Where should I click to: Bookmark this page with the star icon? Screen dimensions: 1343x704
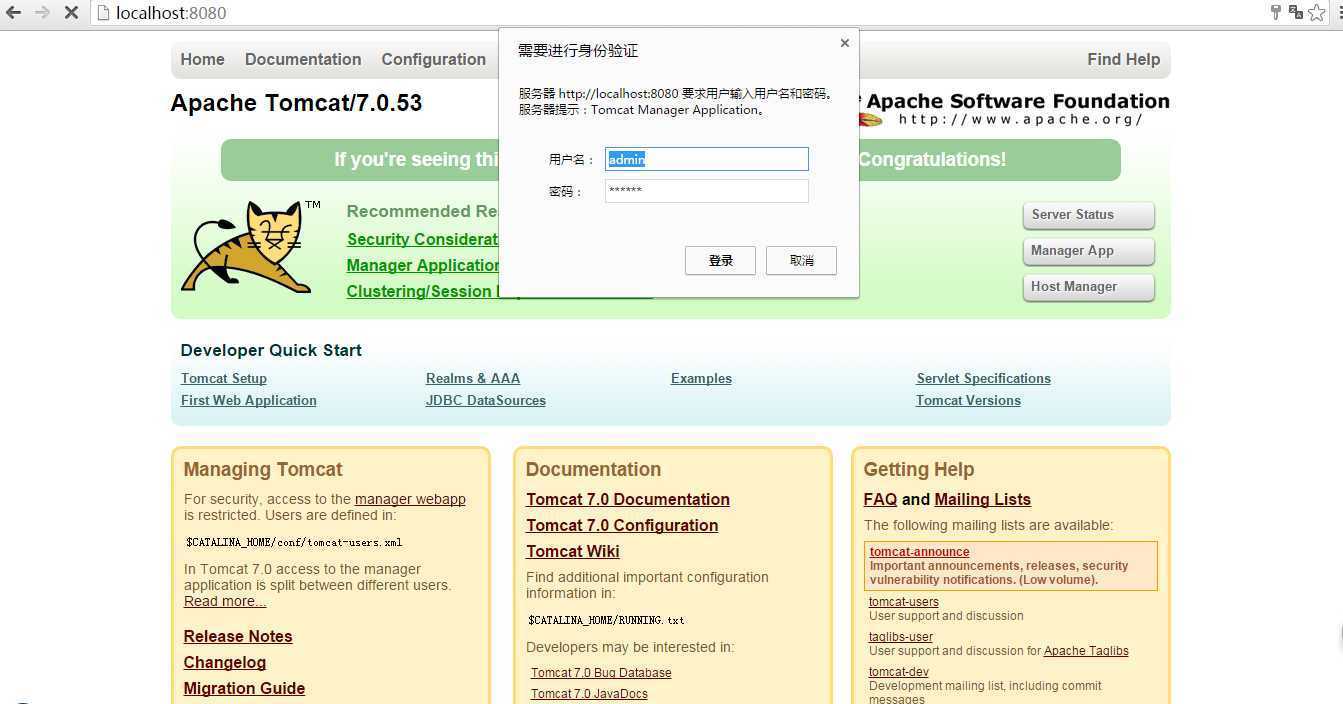1318,13
